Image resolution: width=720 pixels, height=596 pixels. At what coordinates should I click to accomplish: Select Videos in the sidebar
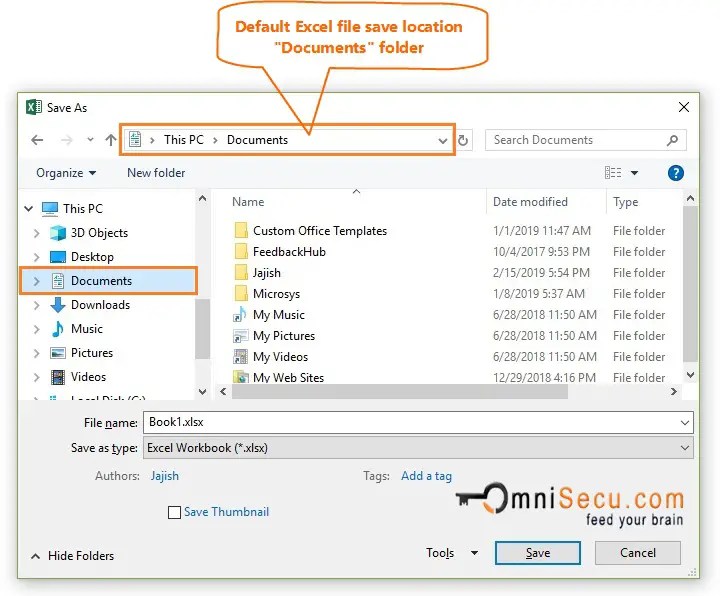[89, 377]
